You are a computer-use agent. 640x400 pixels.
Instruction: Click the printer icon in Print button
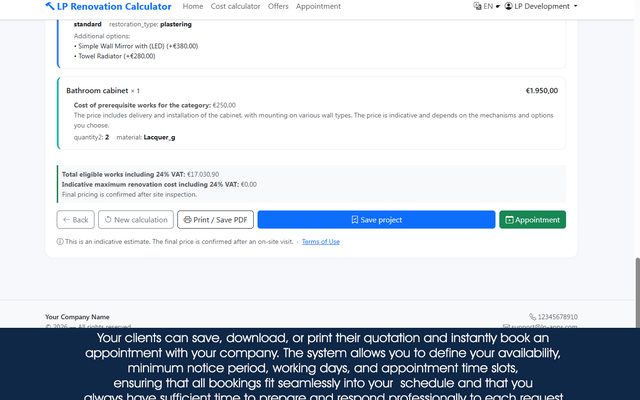pyautogui.click(x=187, y=220)
